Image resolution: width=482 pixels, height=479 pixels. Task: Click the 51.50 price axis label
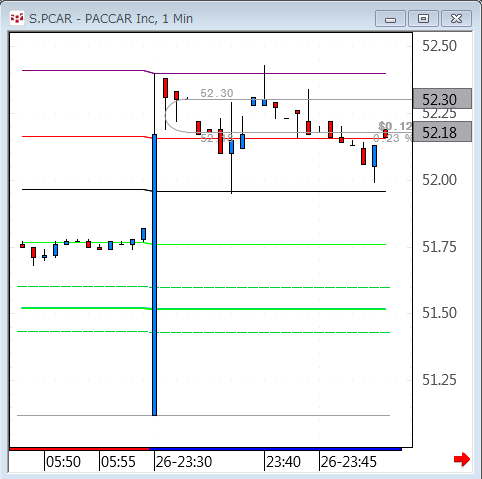tap(439, 313)
